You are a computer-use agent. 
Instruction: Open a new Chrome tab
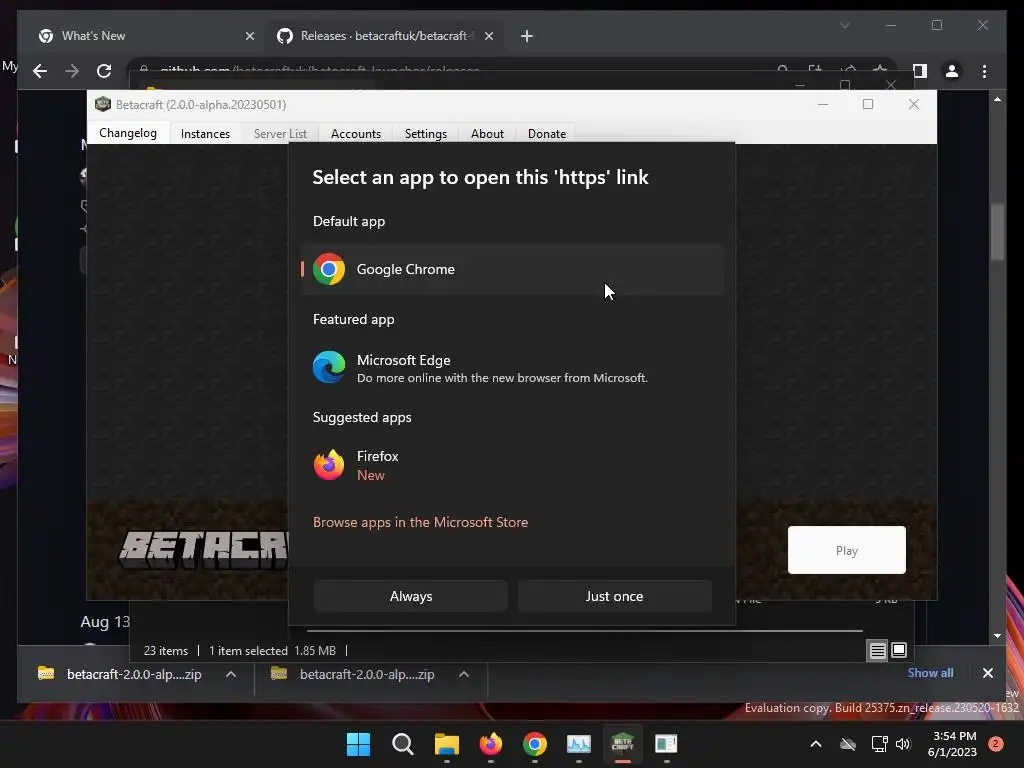pos(526,36)
